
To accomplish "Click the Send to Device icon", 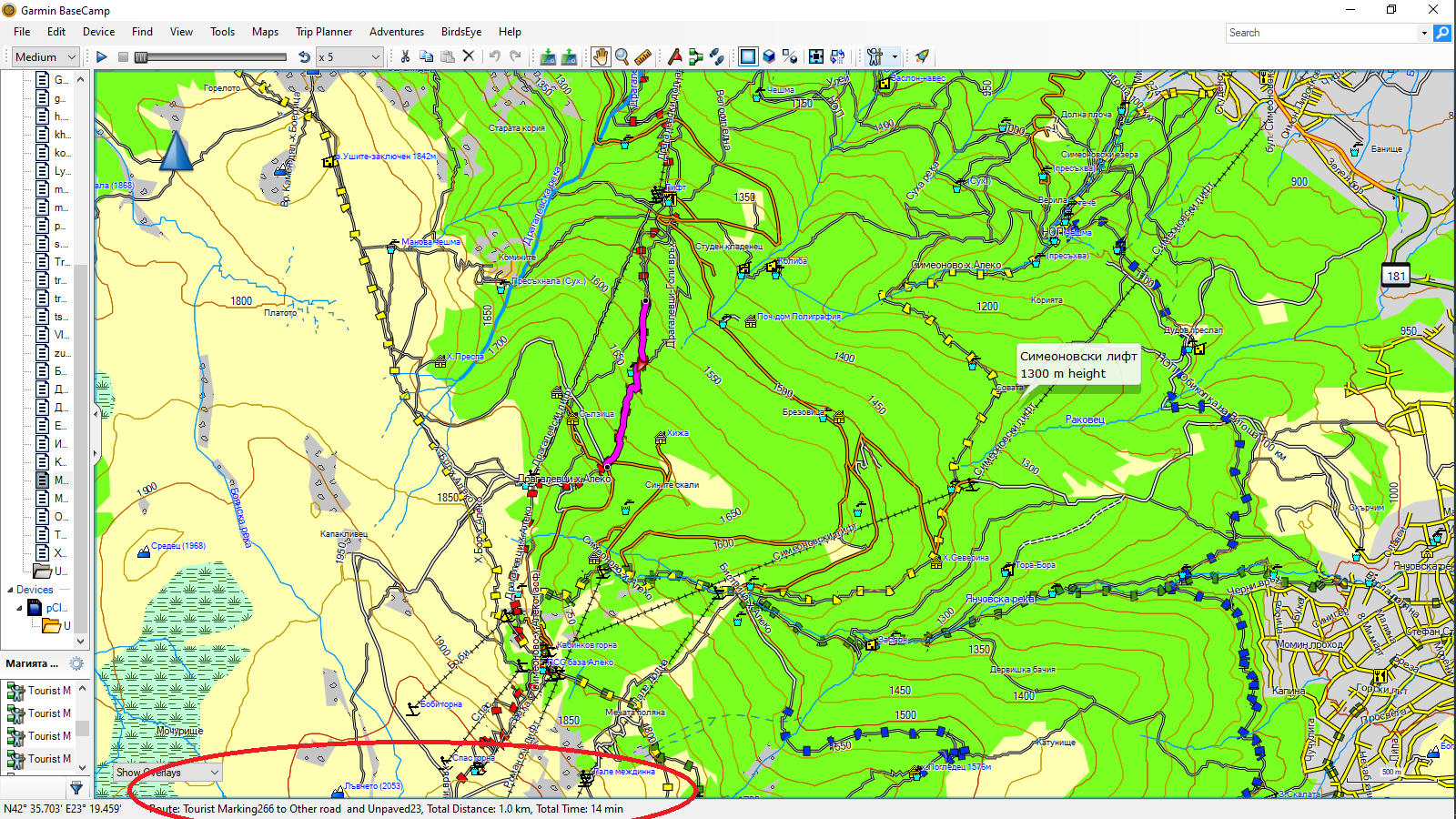I will click(x=548, y=56).
